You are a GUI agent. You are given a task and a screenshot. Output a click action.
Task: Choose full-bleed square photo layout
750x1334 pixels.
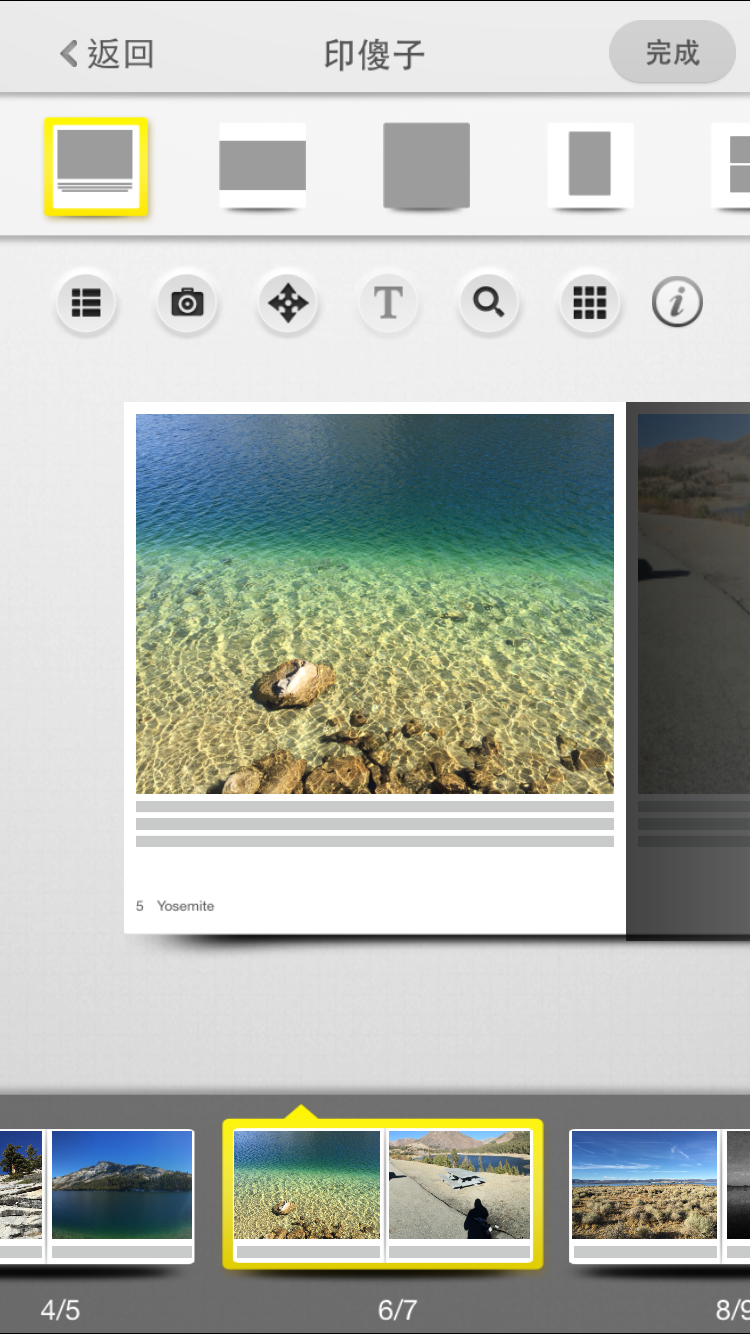[426, 166]
